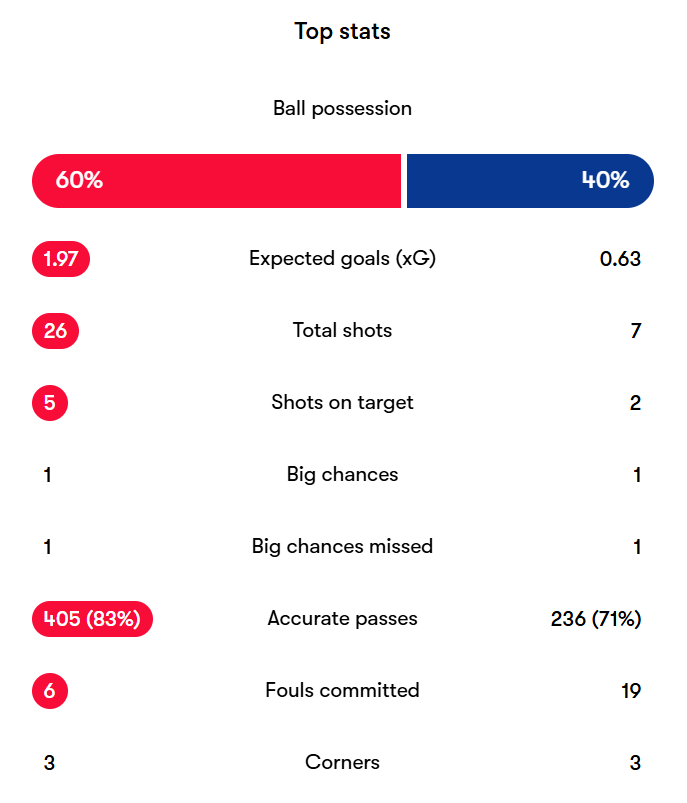
Task: Click the 0.63 expected goals value
Action: (620, 259)
